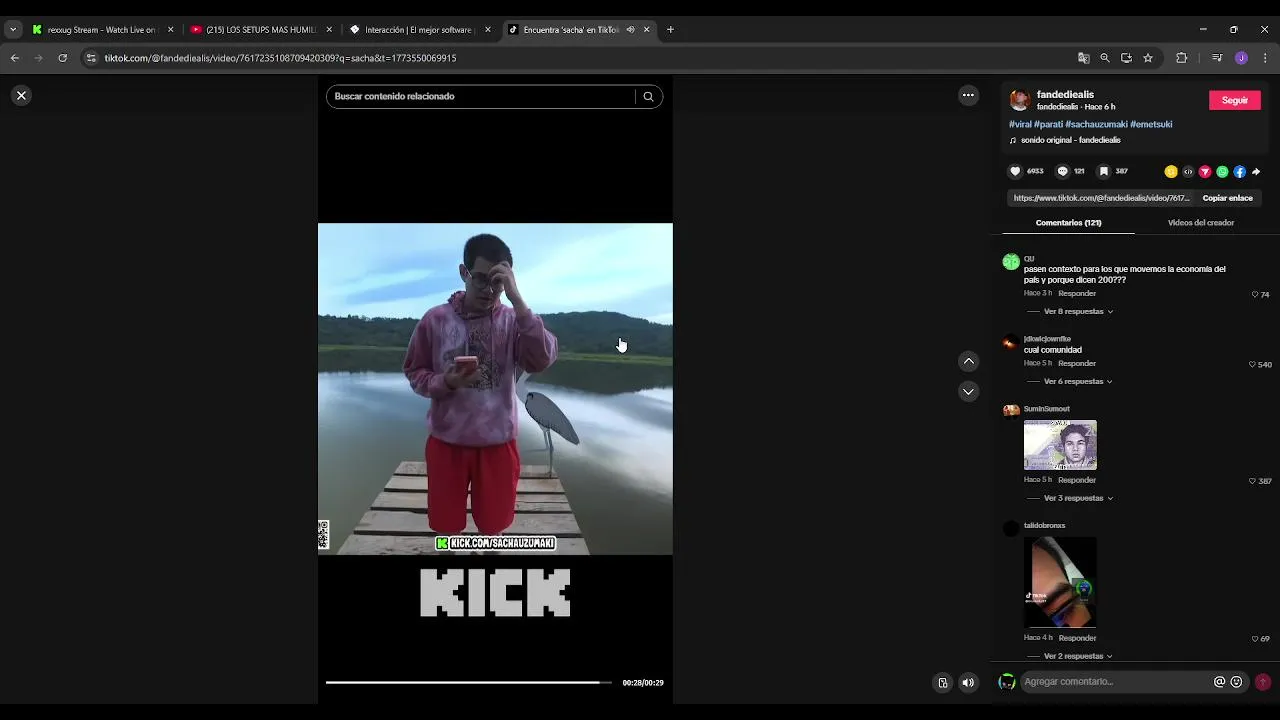1280x720 pixels.
Task: Open the emoji picker
Action: [x=1236, y=682]
